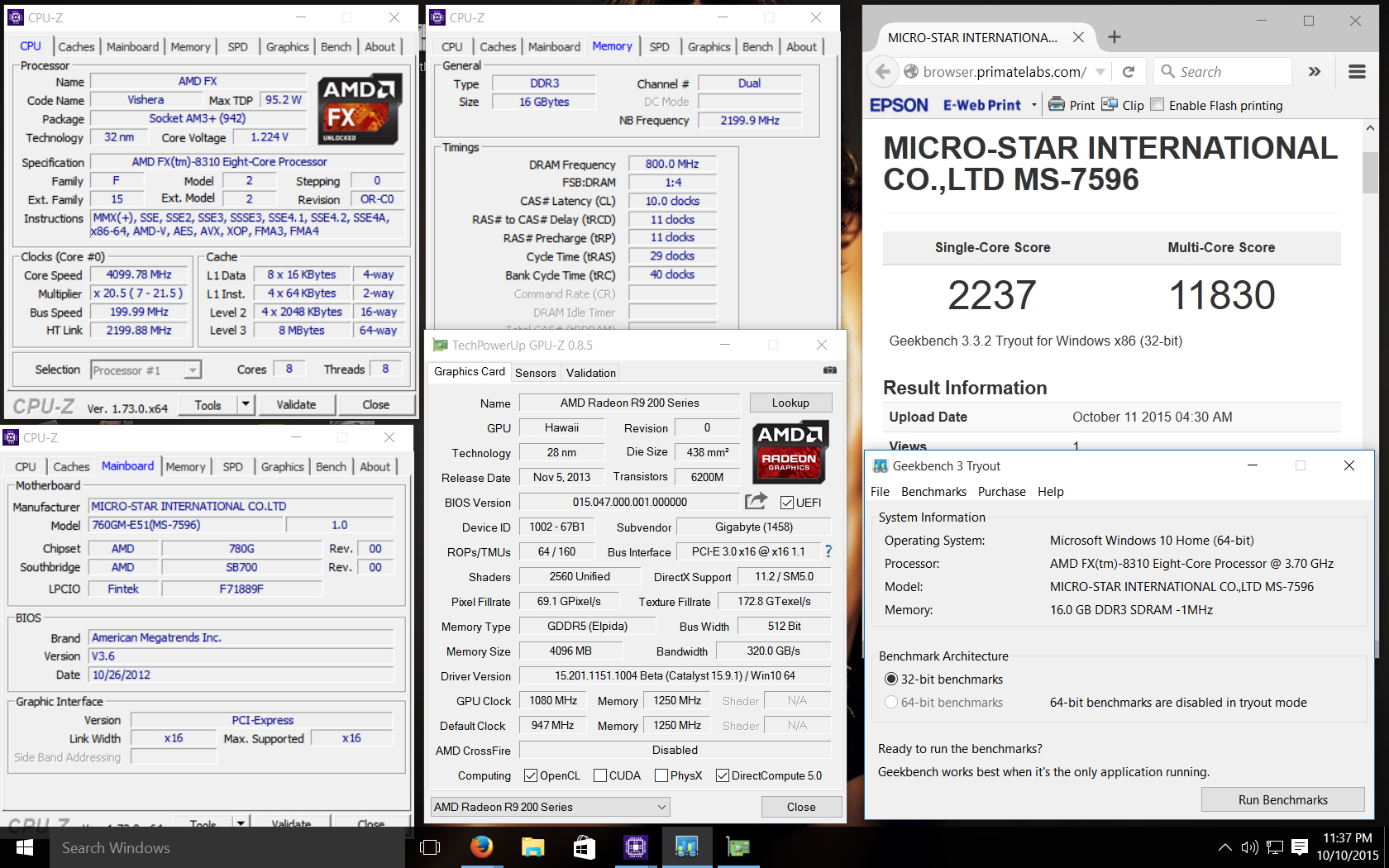This screenshot has height=868, width=1389.
Task: Open the Purchase menu in Geekbench
Action: point(1001,492)
